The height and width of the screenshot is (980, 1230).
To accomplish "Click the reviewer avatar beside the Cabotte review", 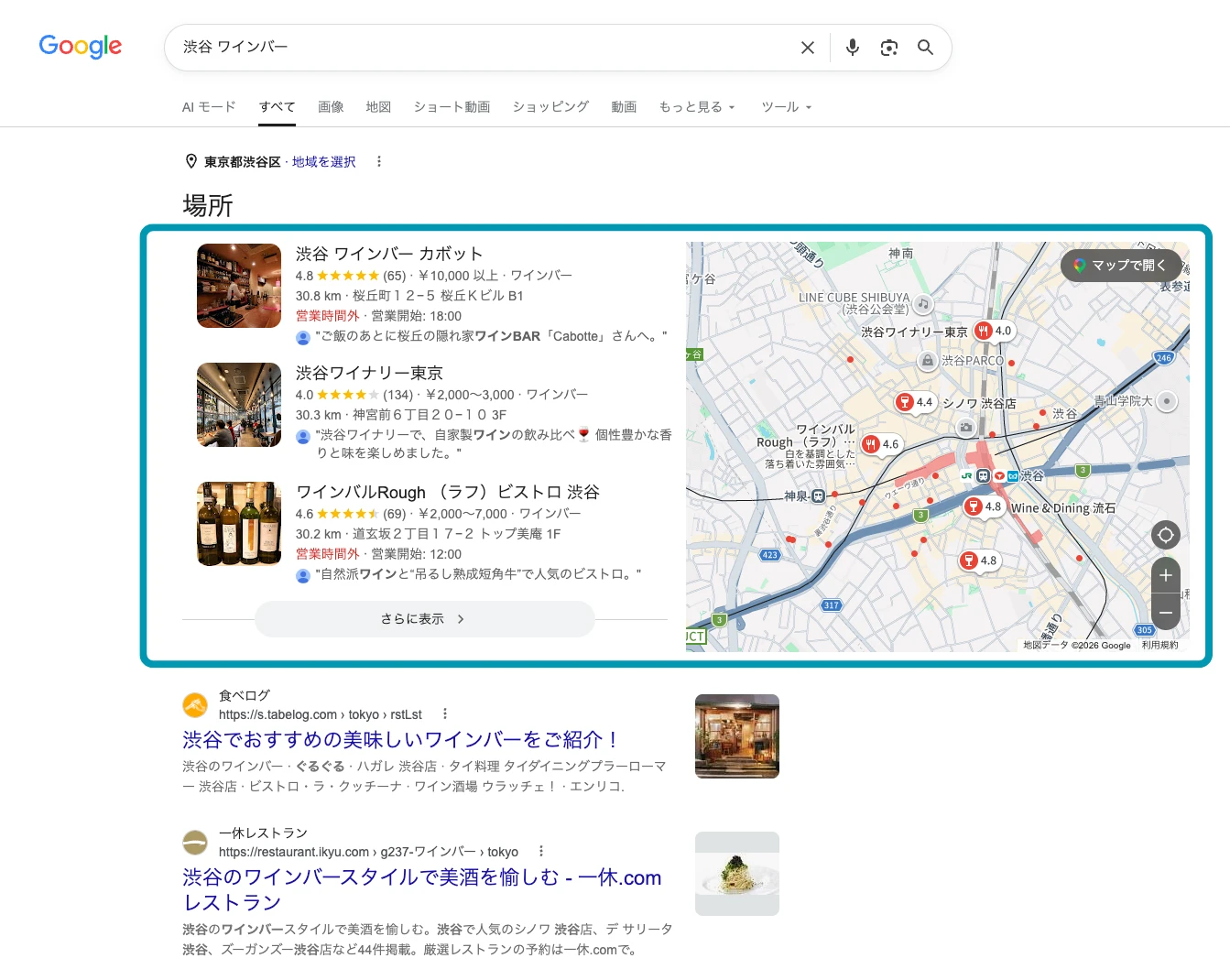I will (x=303, y=337).
